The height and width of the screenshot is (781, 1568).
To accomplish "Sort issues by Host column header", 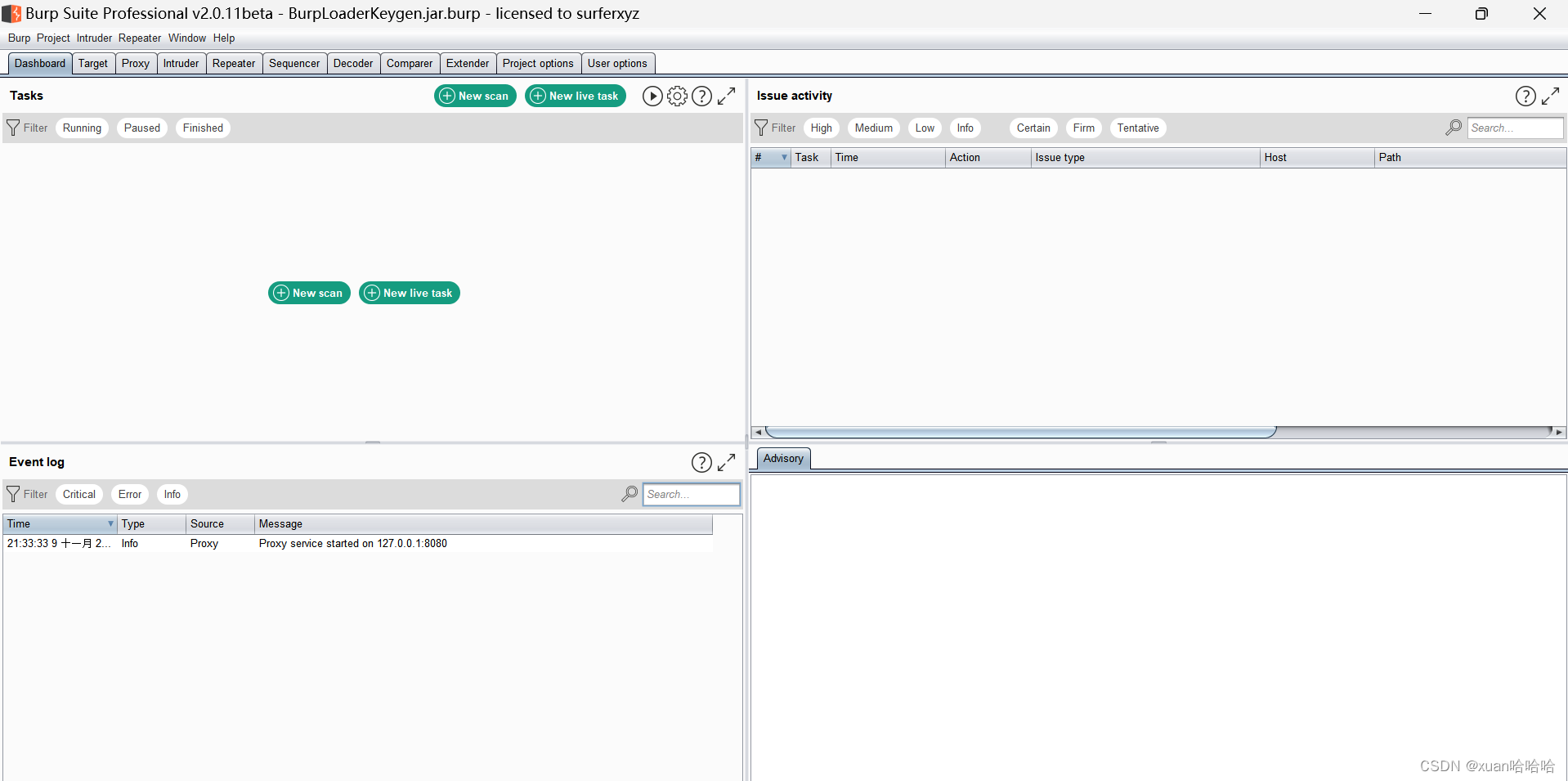I will [1317, 158].
